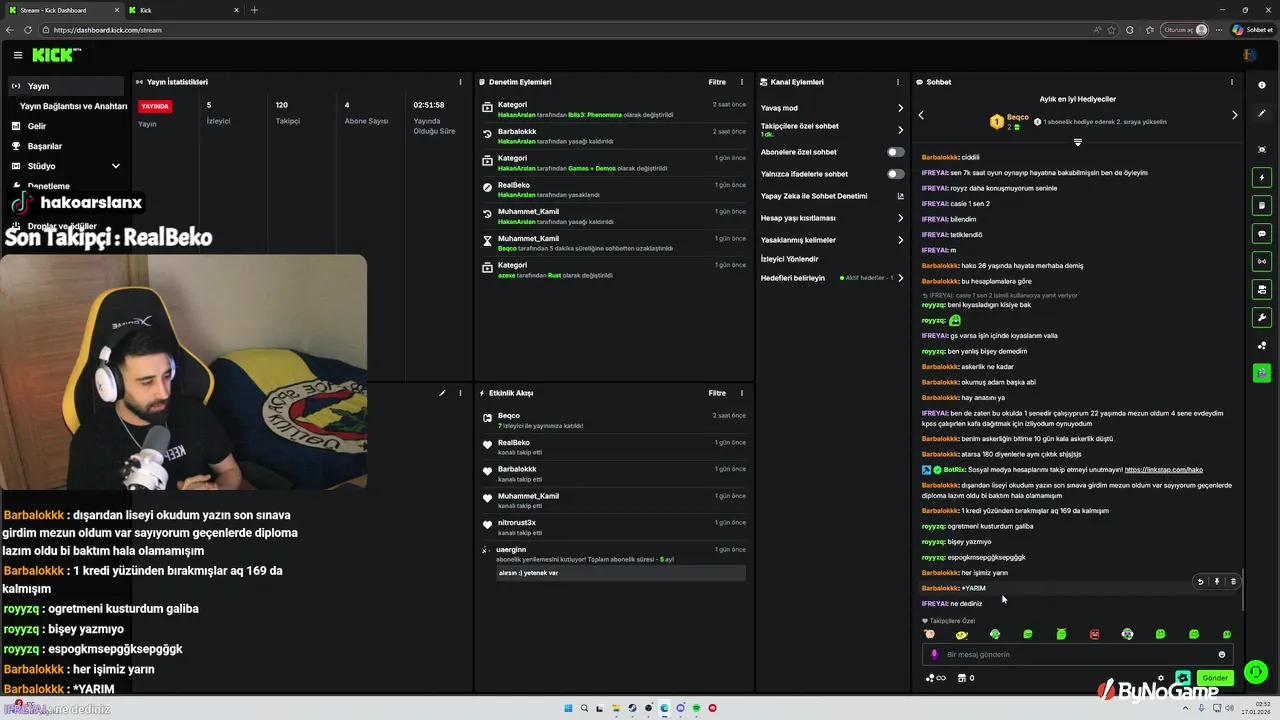The image size is (1280, 720).
Task: Open Yapay Zeka ile Sohbet Denetimi chart icon
Action: pyautogui.click(x=900, y=196)
